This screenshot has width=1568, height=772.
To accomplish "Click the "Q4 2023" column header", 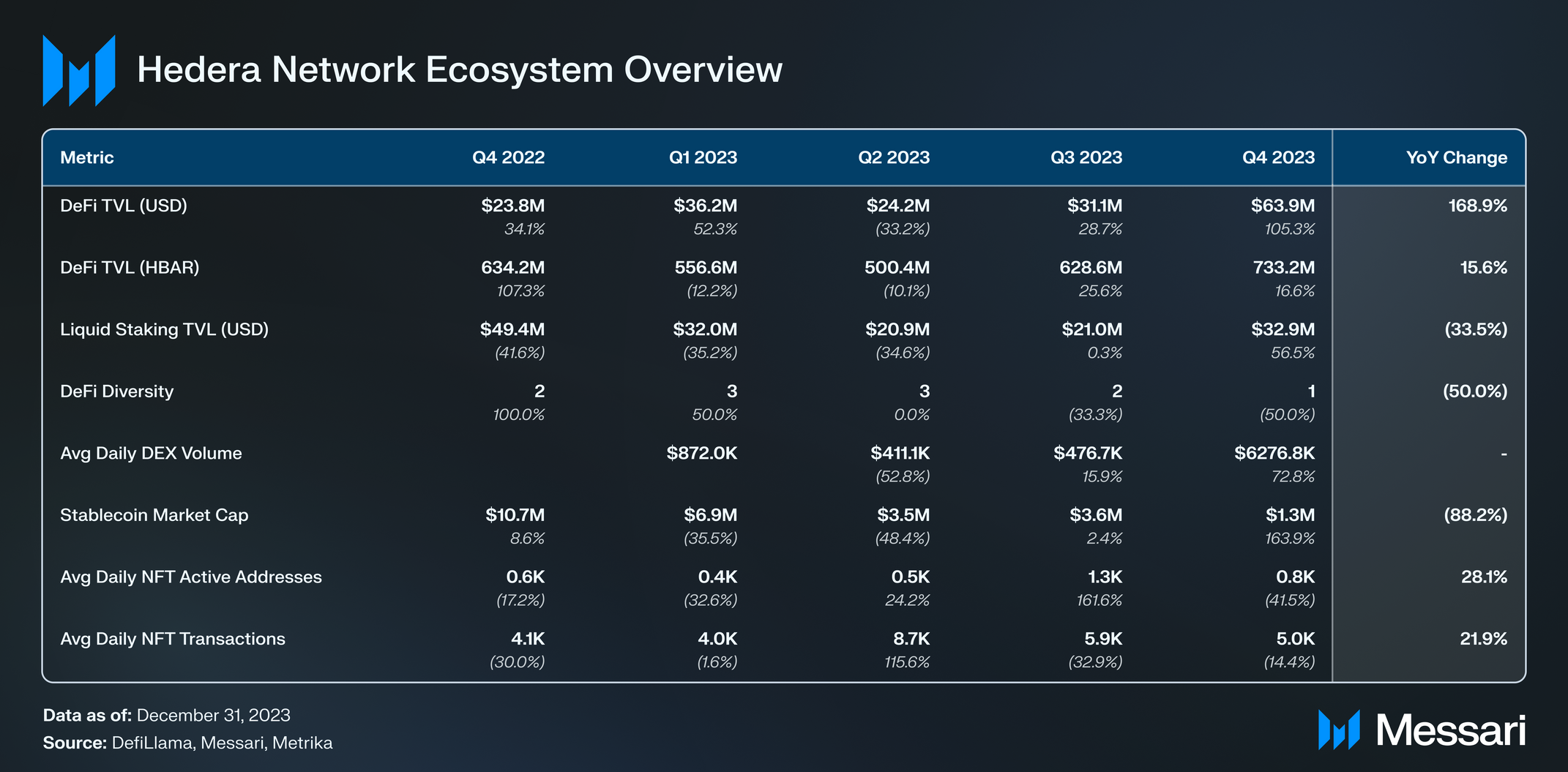I will click(x=1279, y=157).
